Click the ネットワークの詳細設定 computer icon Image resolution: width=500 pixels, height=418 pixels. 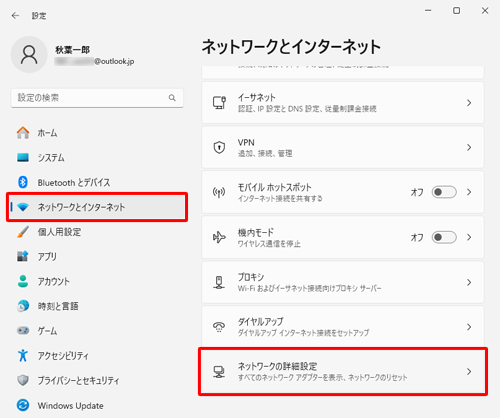[x=219, y=372]
